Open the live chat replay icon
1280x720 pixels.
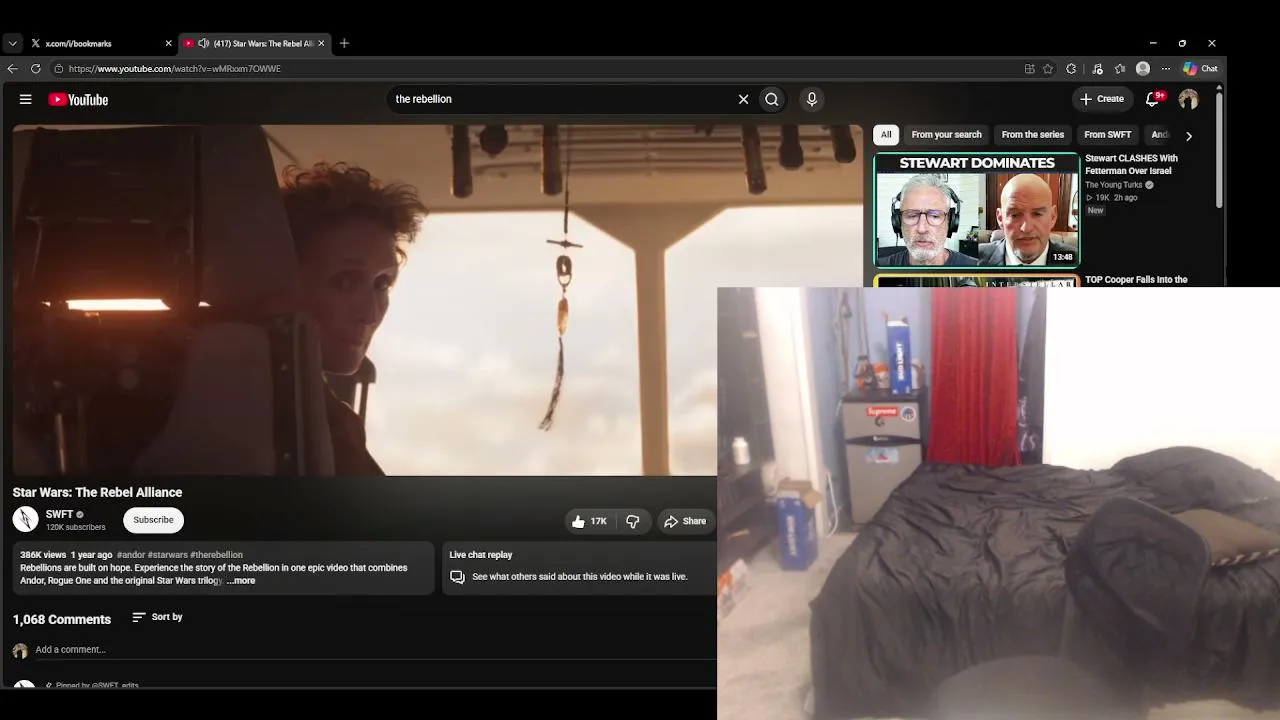point(457,577)
